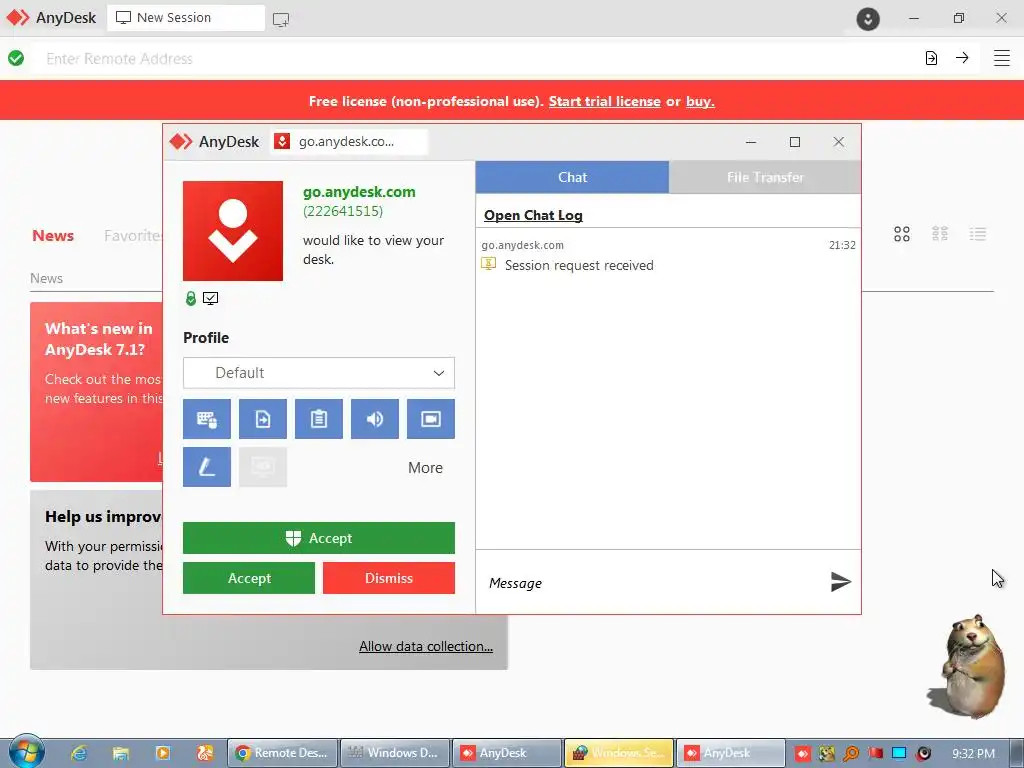Image resolution: width=1024 pixels, height=768 pixels.
Task: Launch Internet Explorer from taskbar
Action: (79, 753)
